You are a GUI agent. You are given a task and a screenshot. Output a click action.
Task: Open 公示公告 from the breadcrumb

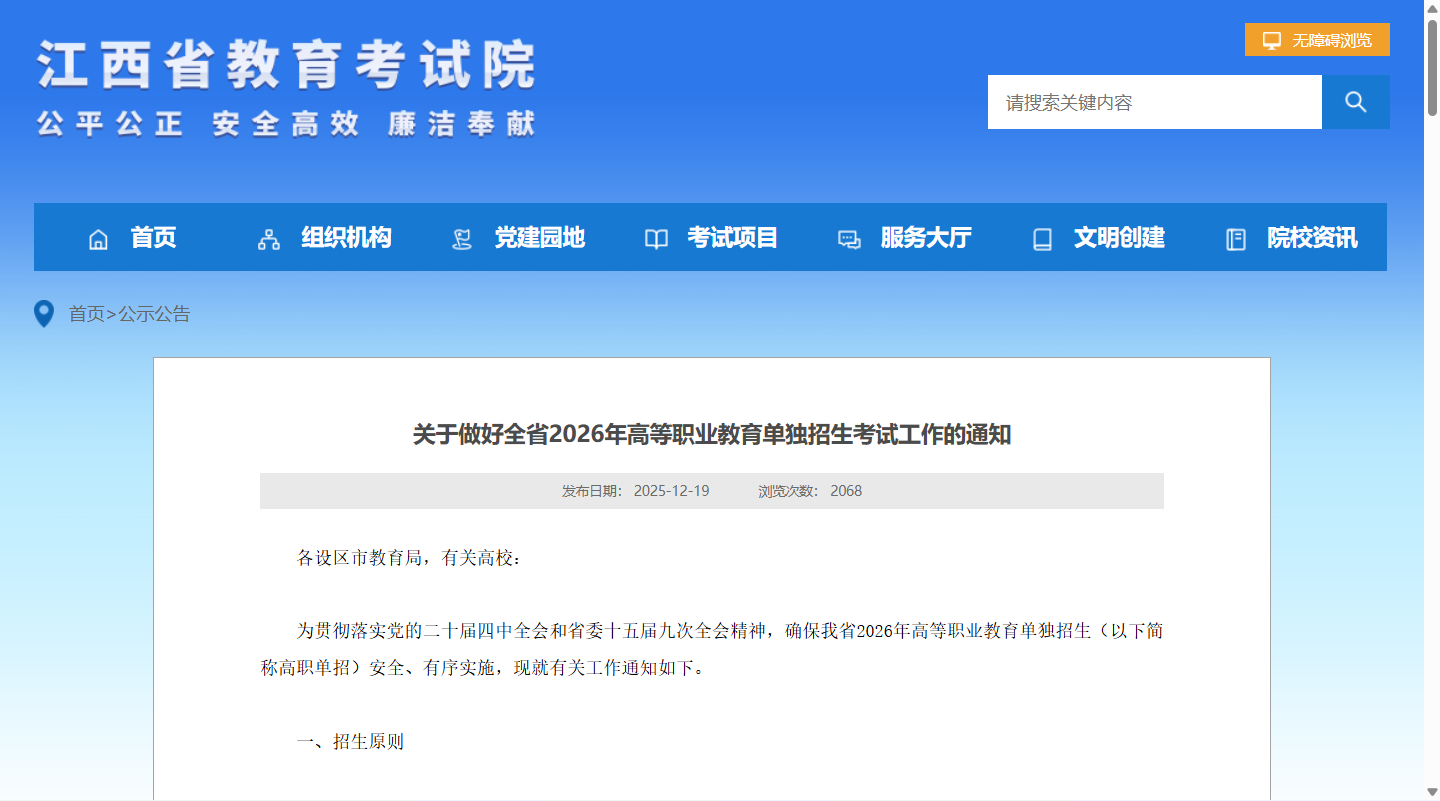tap(155, 314)
